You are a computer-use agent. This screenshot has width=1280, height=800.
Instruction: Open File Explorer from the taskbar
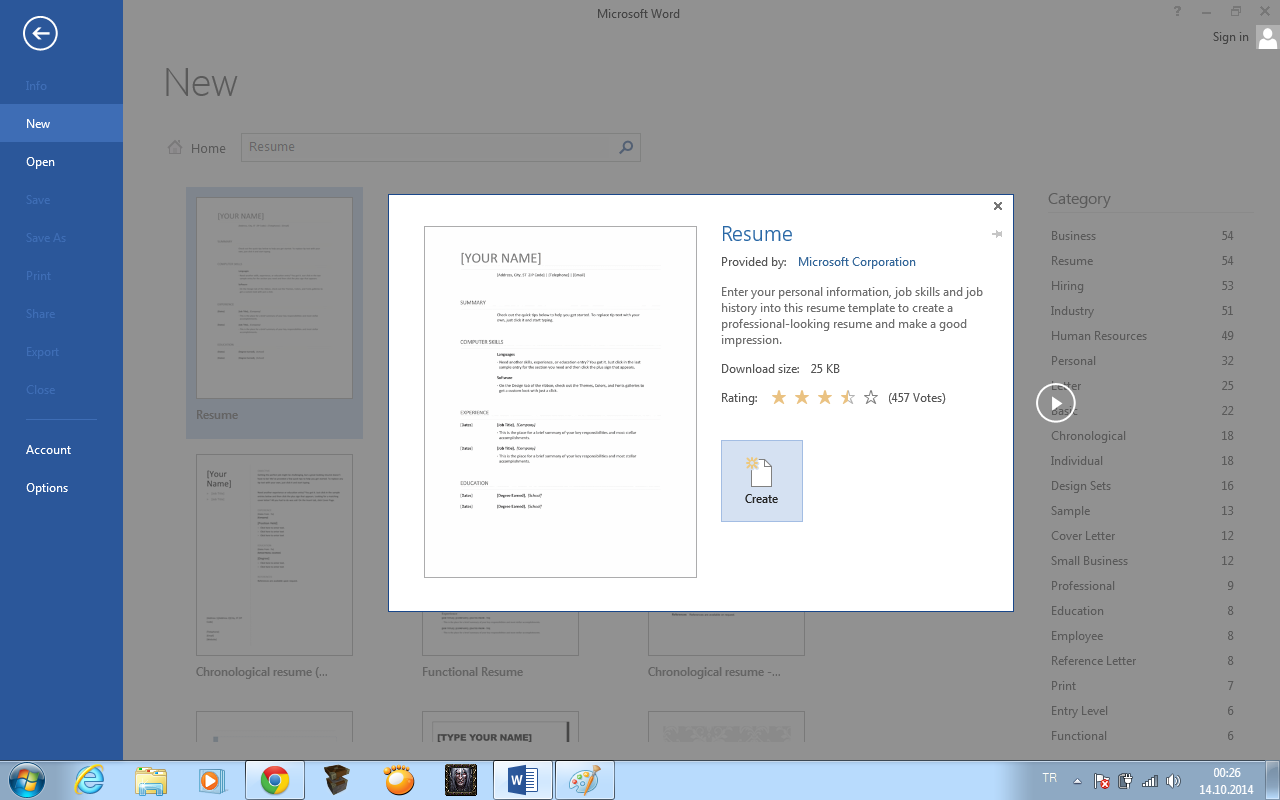click(151, 779)
